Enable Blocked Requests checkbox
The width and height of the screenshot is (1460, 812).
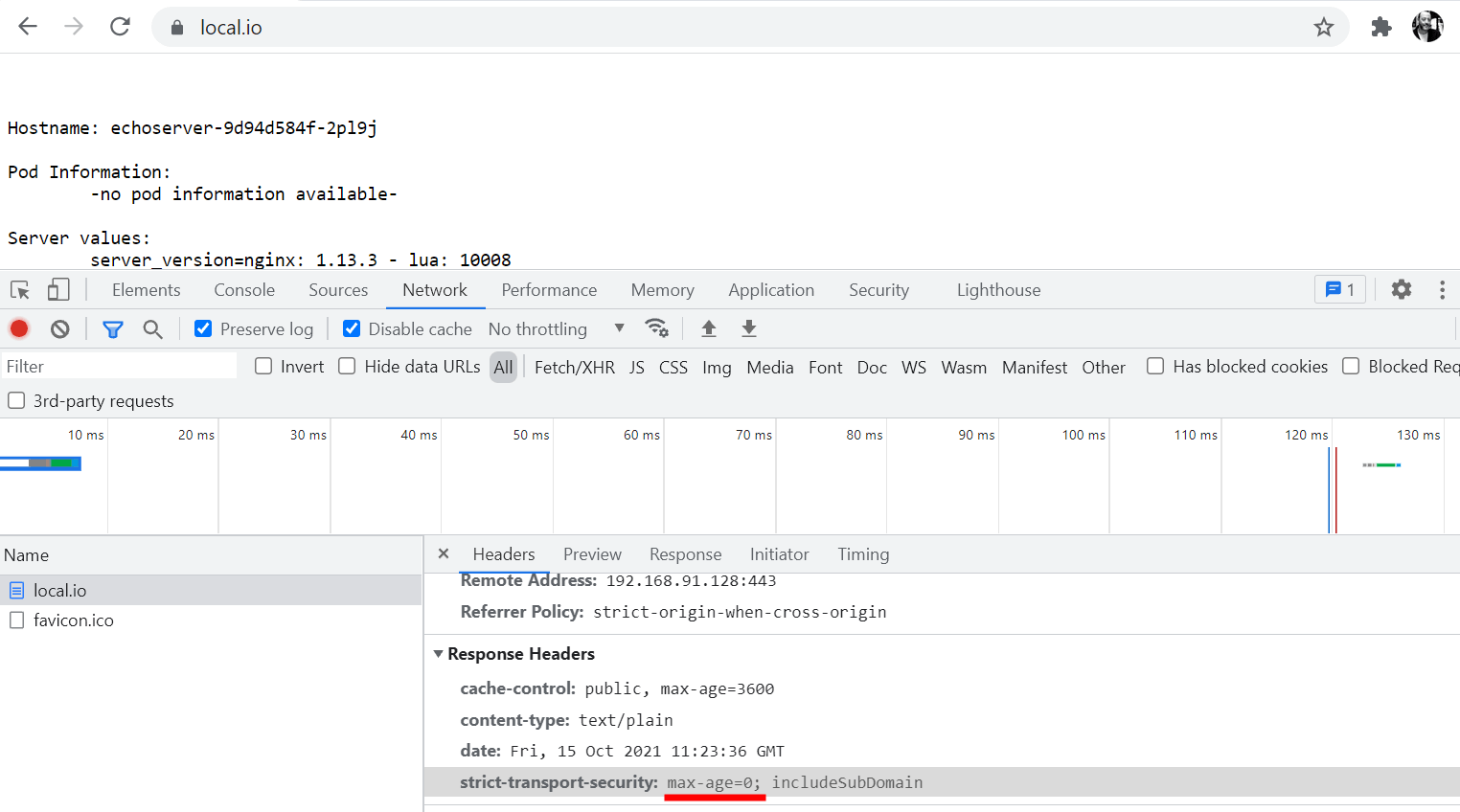1351,366
